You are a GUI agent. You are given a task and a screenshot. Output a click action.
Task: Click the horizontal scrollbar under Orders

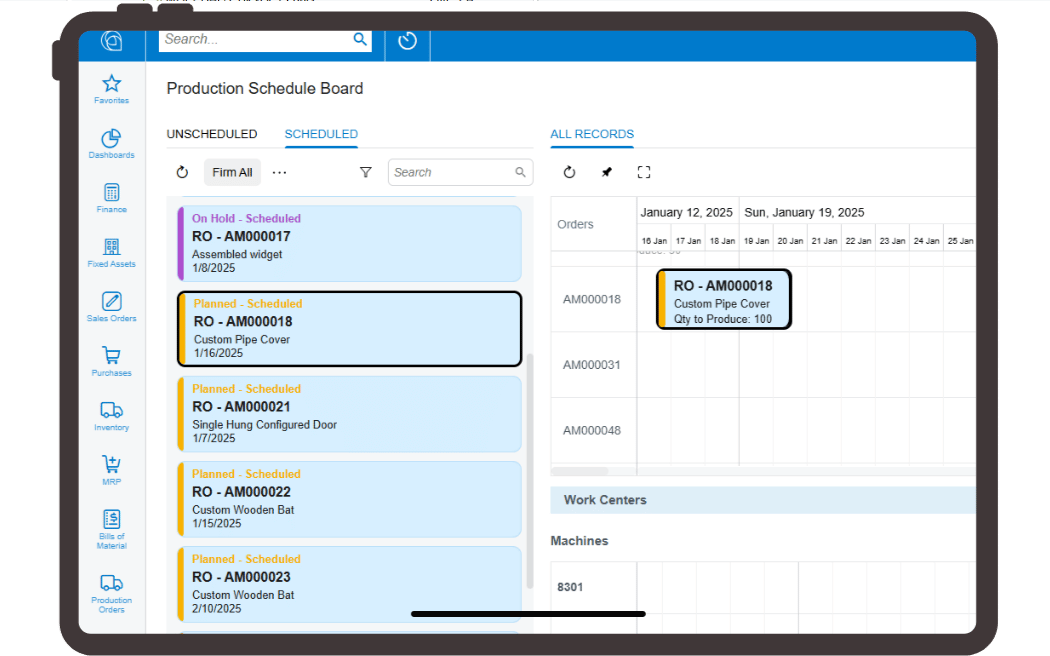tap(580, 471)
